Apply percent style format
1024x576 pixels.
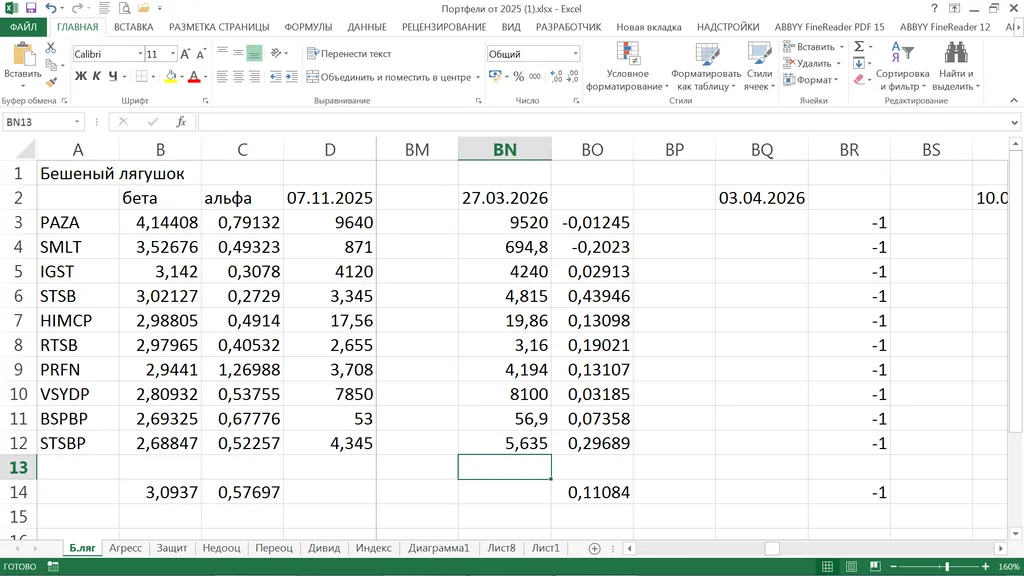tap(519, 77)
